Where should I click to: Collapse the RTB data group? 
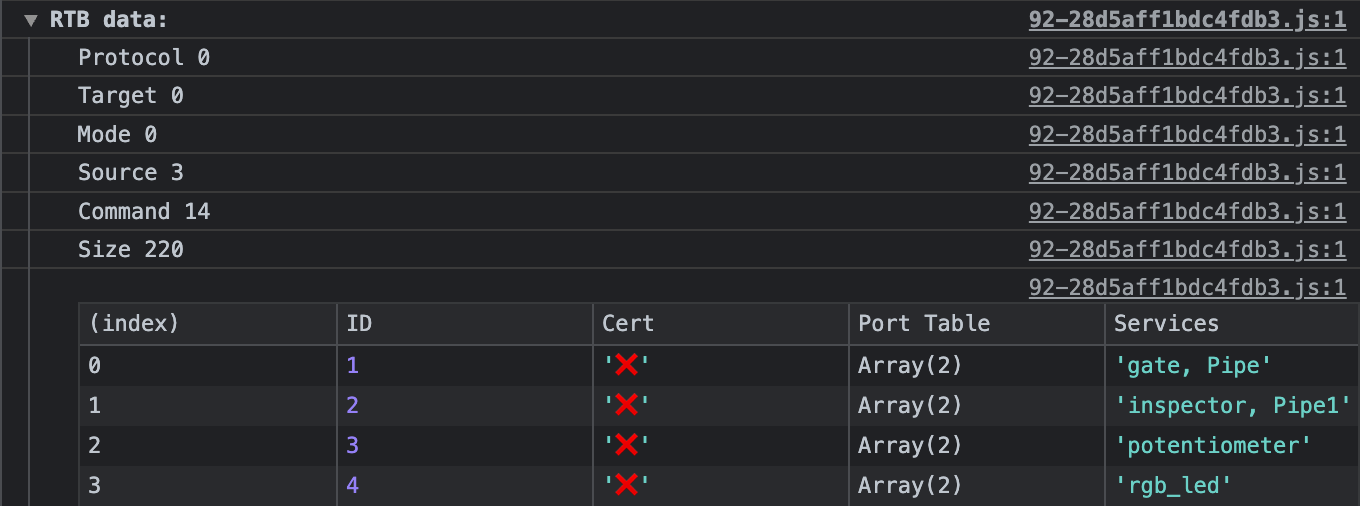(x=31, y=20)
